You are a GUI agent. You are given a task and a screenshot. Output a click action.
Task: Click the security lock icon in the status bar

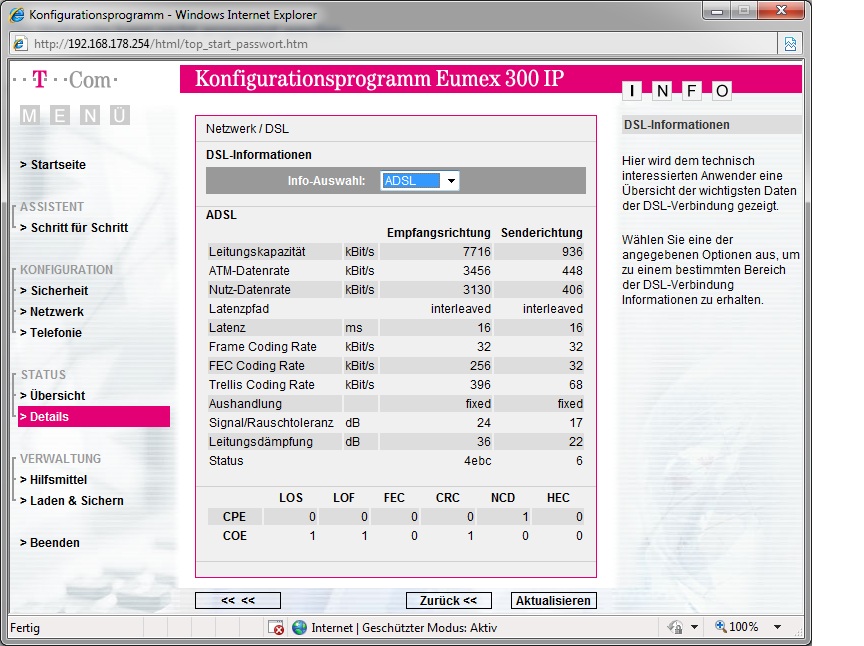676,627
